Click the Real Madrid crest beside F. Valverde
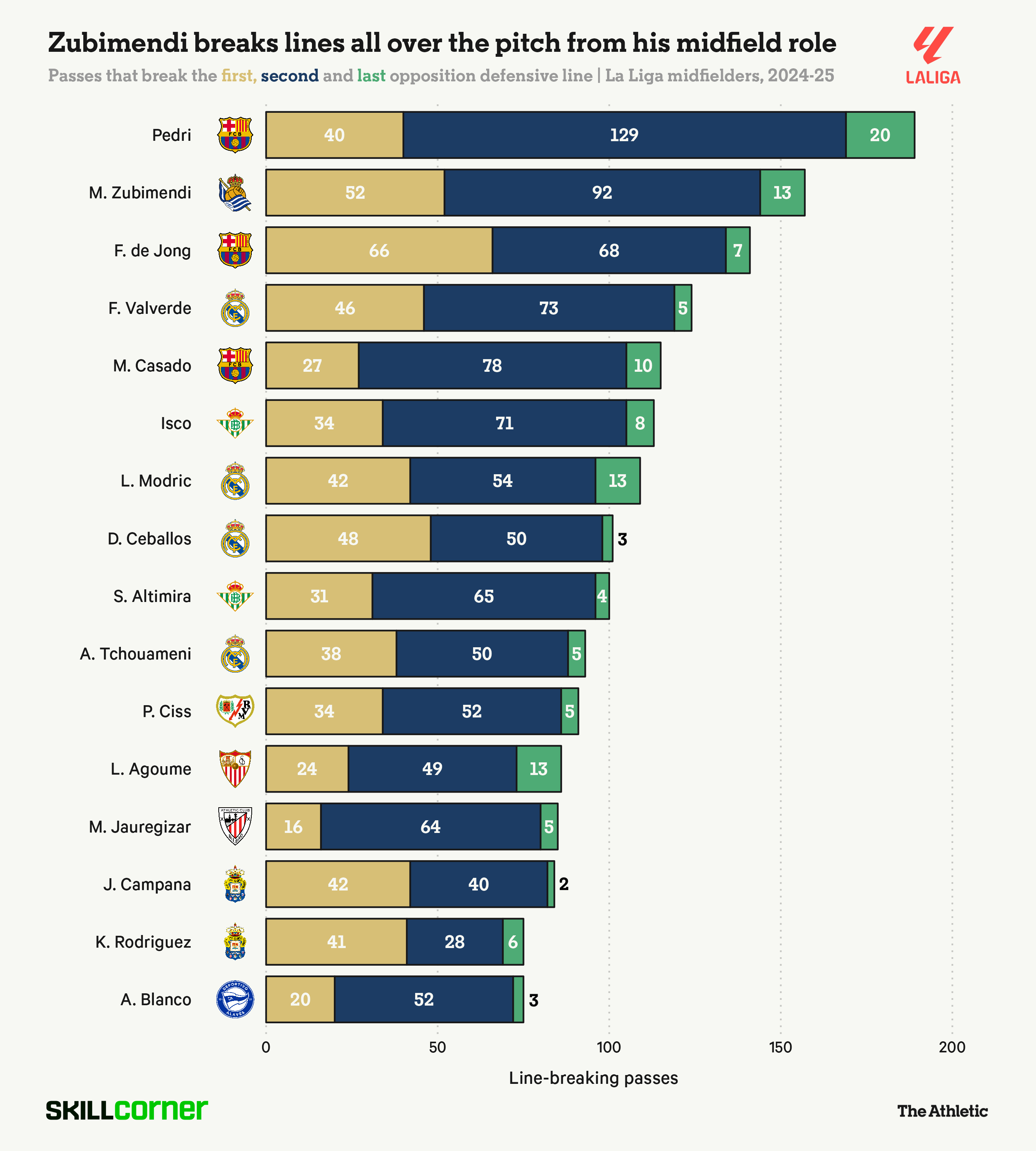This screenshot has height=1151, width=1036. [x=234, y=308]
